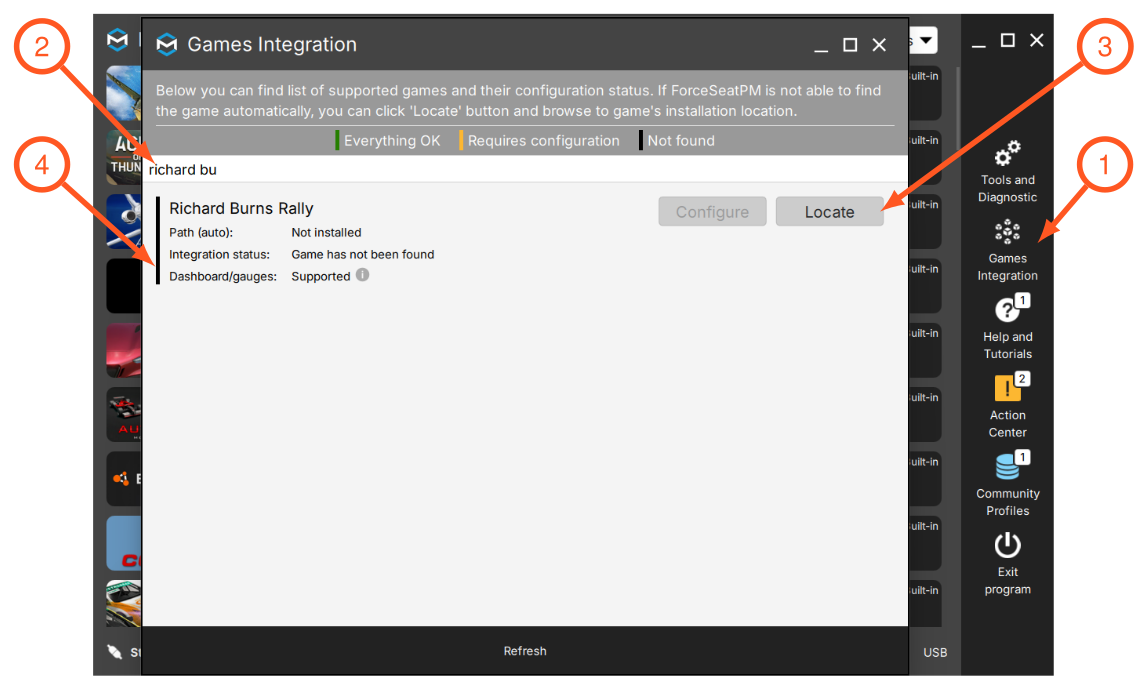Expand the dropdown arrow behind the dialog

[x=925, y=40]
